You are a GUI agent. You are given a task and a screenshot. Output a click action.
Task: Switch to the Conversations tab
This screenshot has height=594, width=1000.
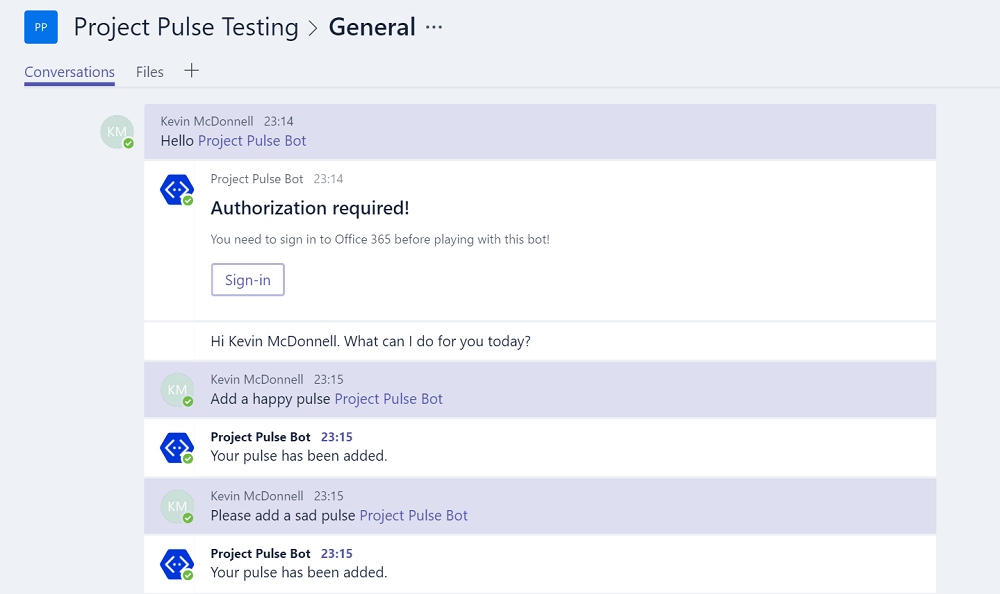pyautogui.click(x=69, y=72)
